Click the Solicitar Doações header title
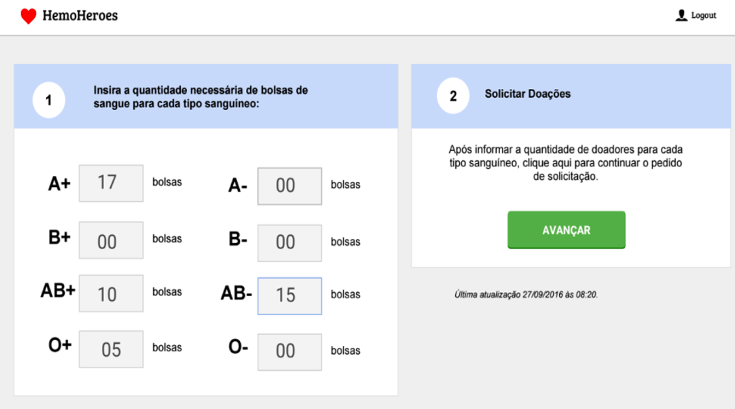The width and height of the screenshot is (735, 409). coord(527,95)
